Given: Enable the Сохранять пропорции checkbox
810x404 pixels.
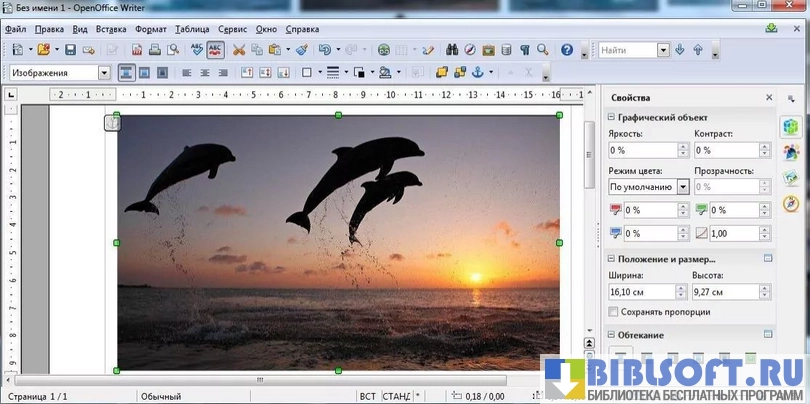Looking at the screenshot, I should pyautogui.click(x=613, y=312).
